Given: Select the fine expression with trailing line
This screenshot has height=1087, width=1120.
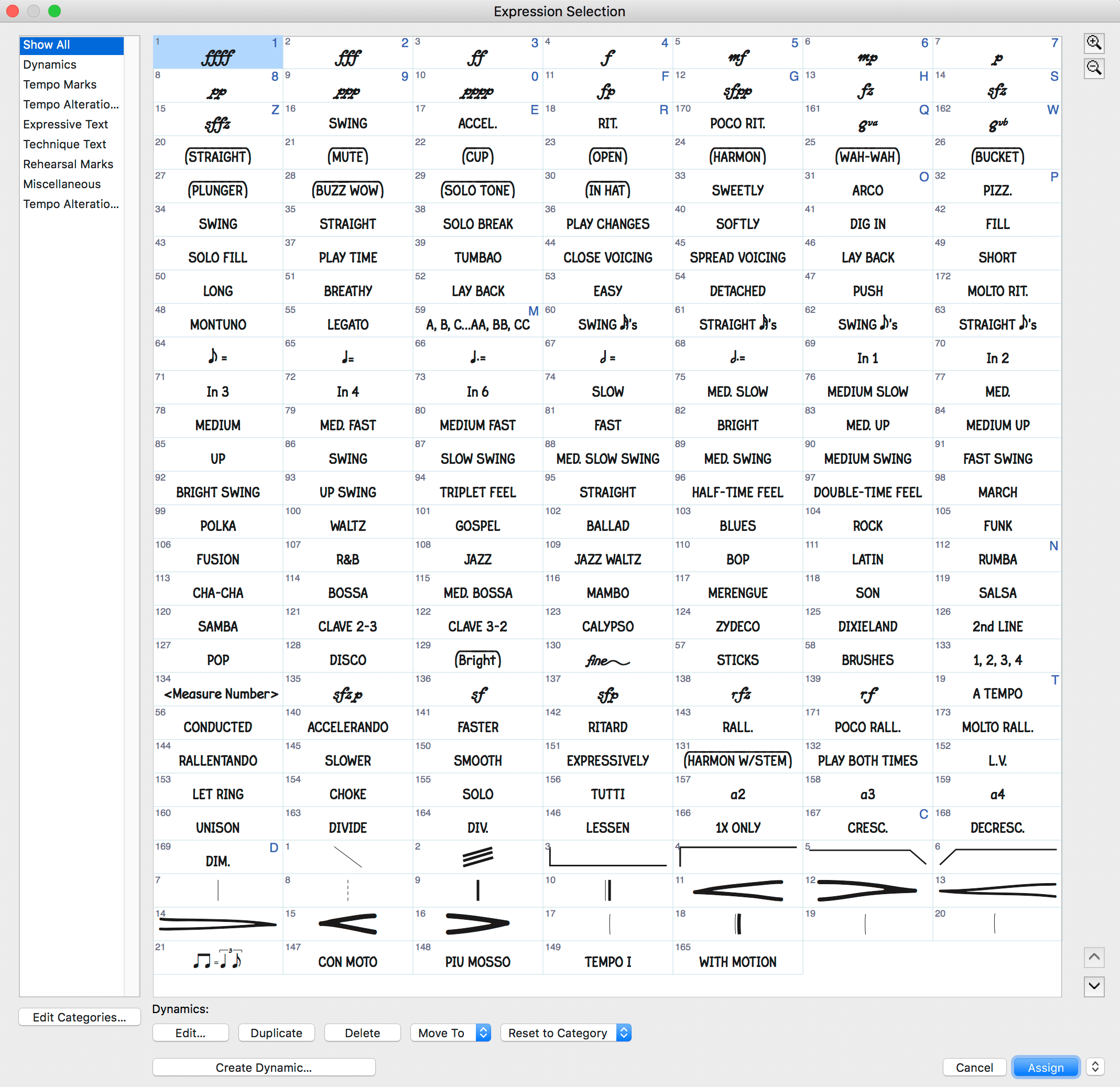Looking at the screenshot, I should tap(607, 659).
